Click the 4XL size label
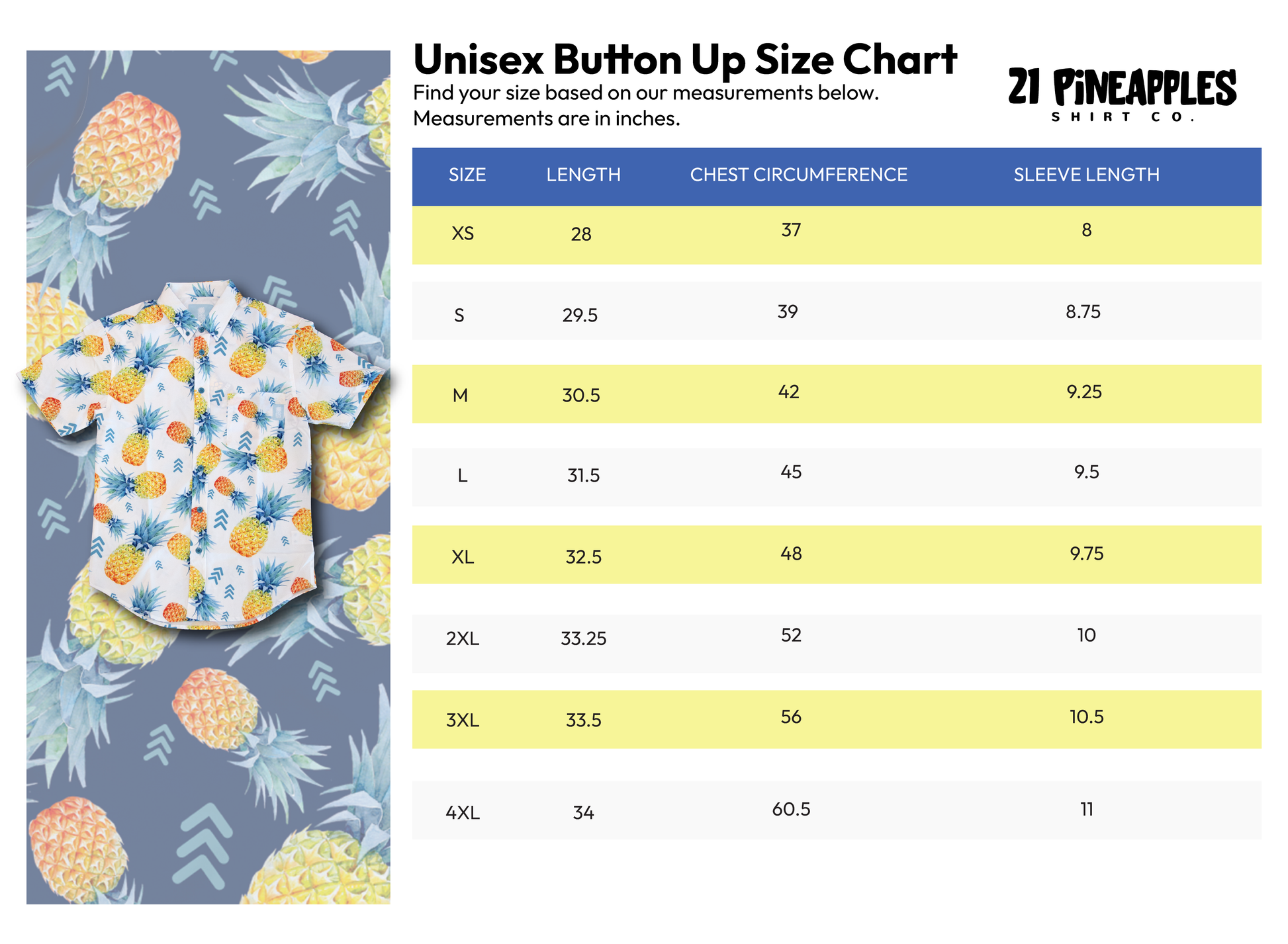This screenshot has height=944, width=1288. click(x=463, y=812)
